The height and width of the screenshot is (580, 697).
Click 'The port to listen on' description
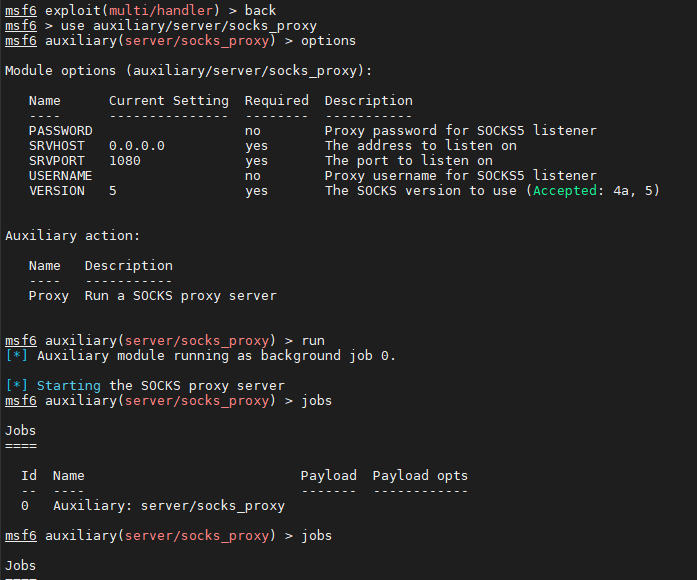click(x=409, y=161)
